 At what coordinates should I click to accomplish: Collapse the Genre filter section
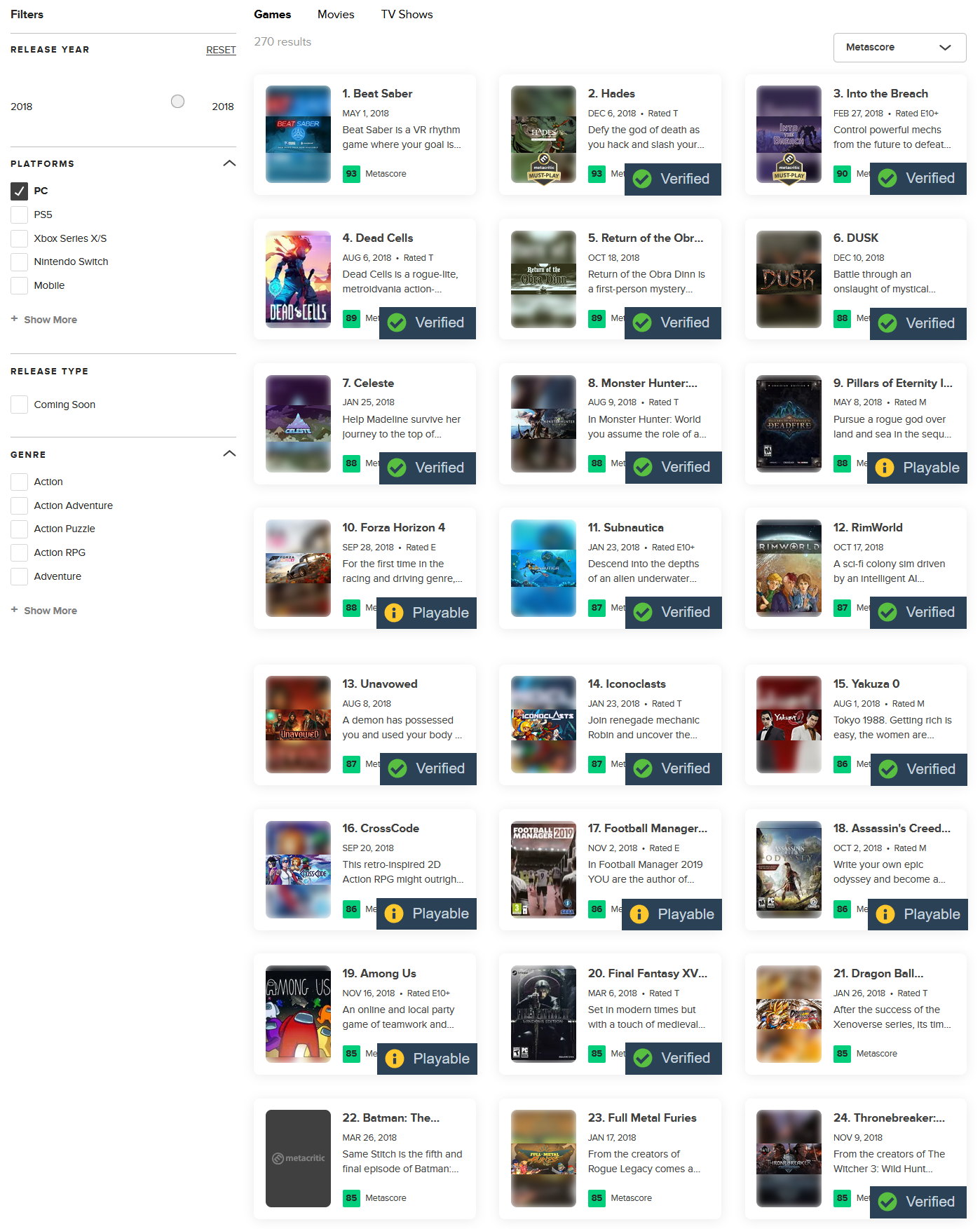tap(229, 454)
